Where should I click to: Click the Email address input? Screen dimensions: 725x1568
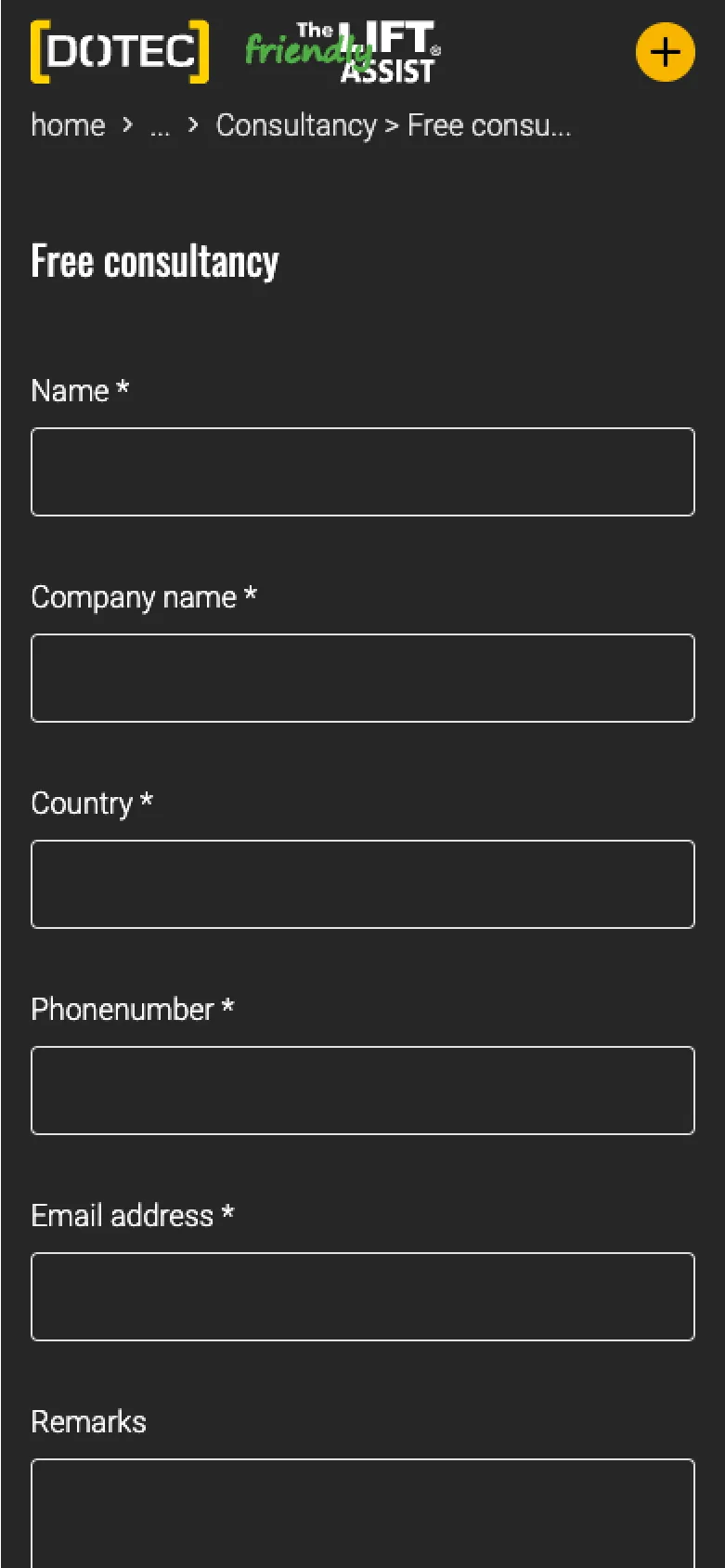coord(362,1297)
